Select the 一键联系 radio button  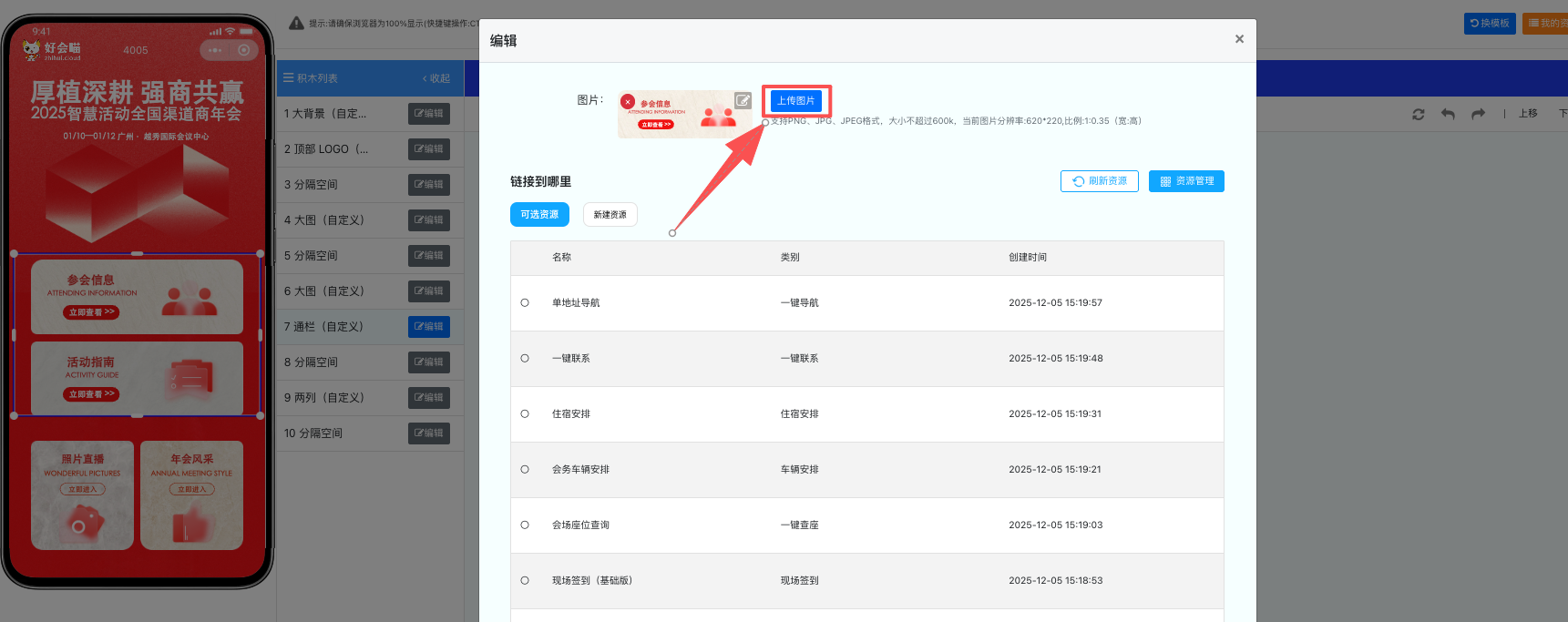click(x=525, y=359)
